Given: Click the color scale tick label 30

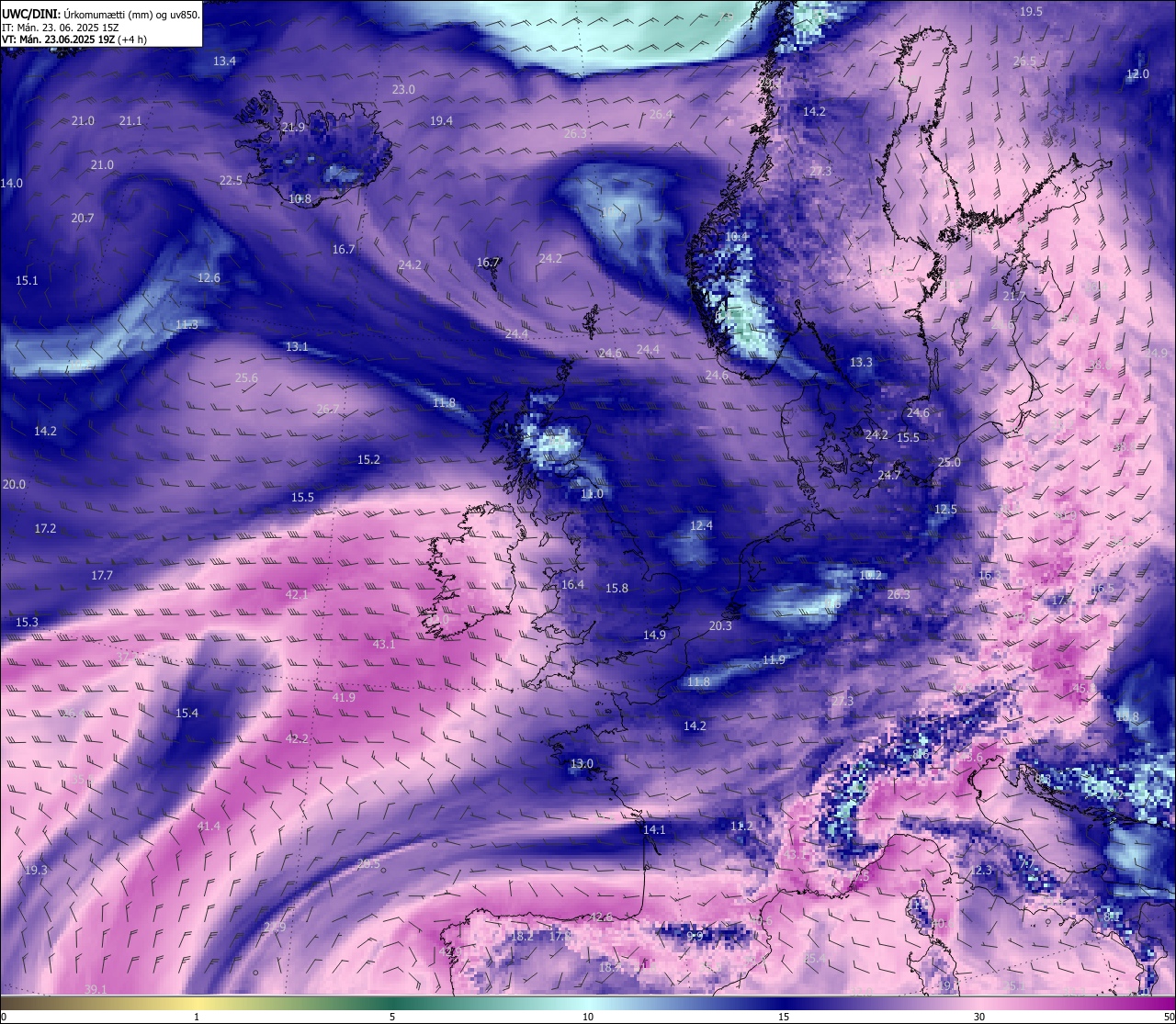Looking at the screenshot, I should (979, 1017).
